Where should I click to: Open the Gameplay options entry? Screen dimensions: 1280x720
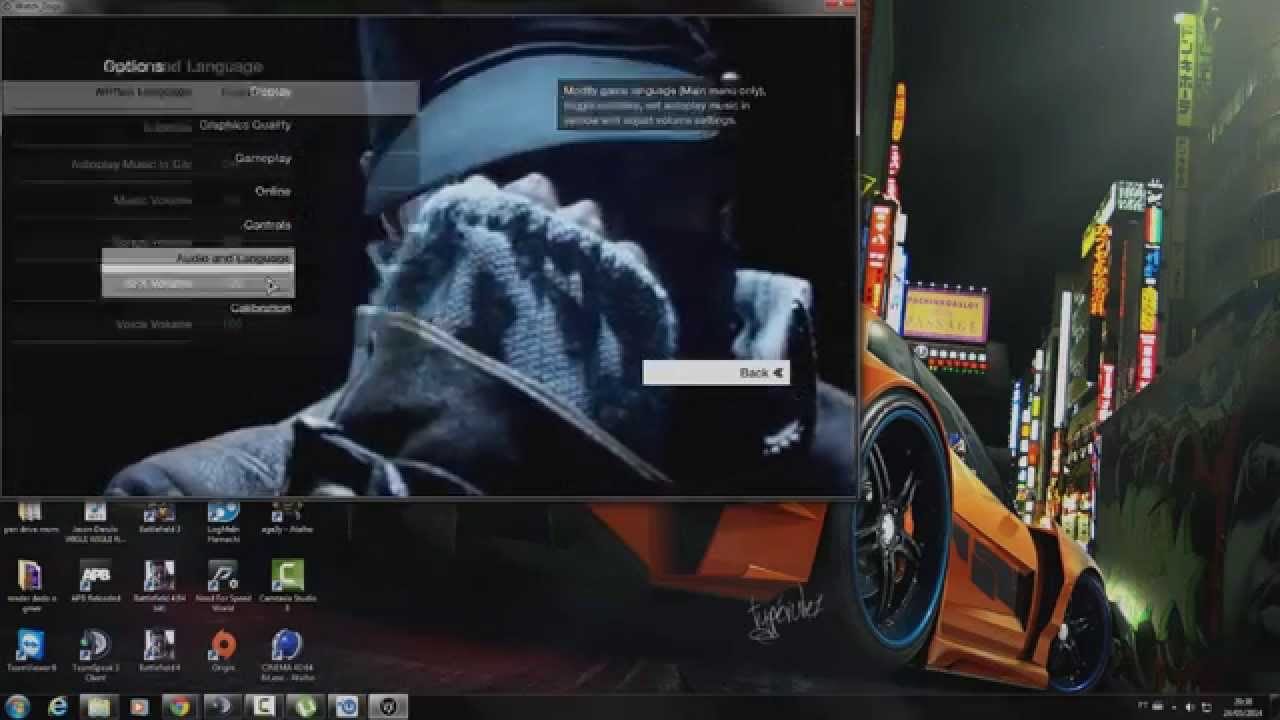[x=263, y=158]
